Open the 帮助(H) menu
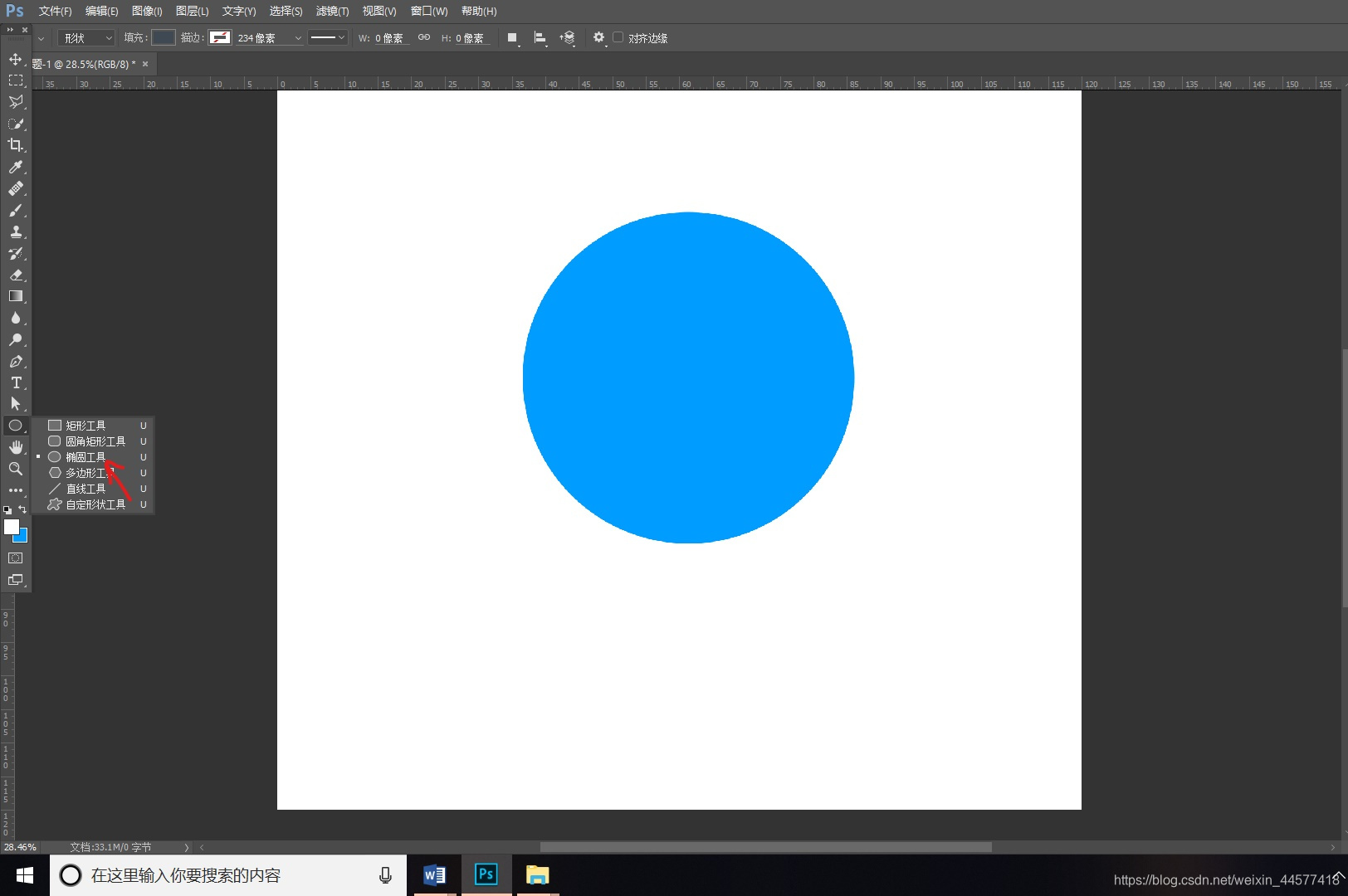This screenshot has height=896, width=1348. point(479,12)
